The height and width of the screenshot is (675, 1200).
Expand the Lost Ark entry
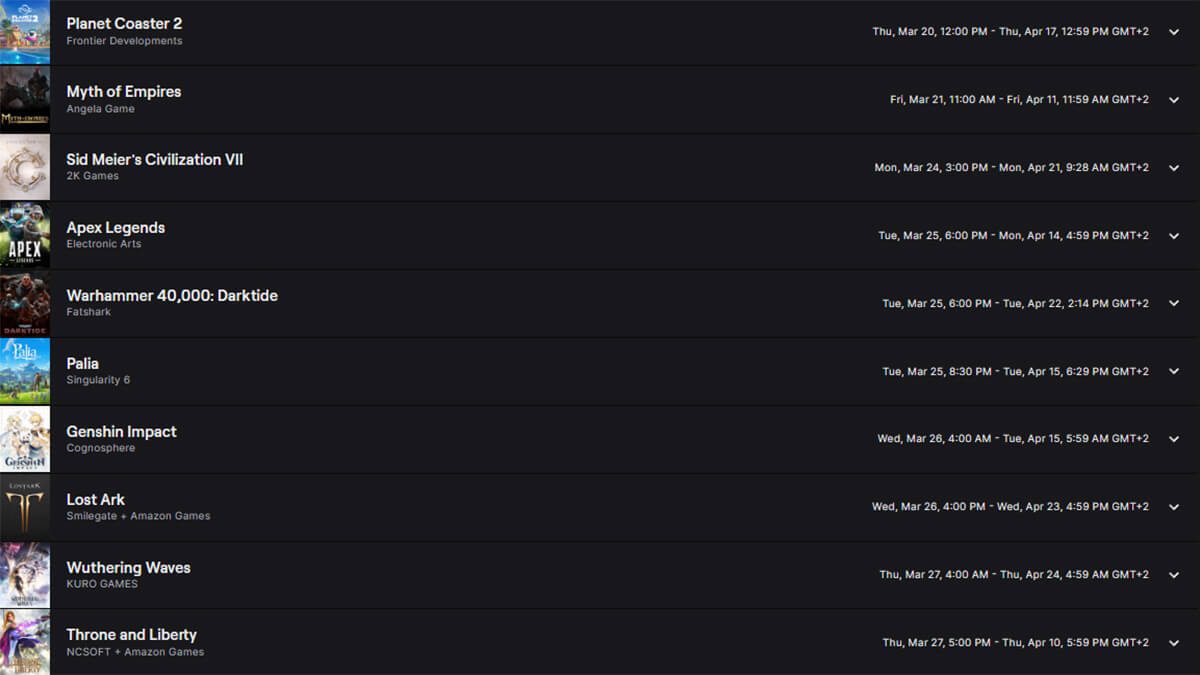(1174, 507)
